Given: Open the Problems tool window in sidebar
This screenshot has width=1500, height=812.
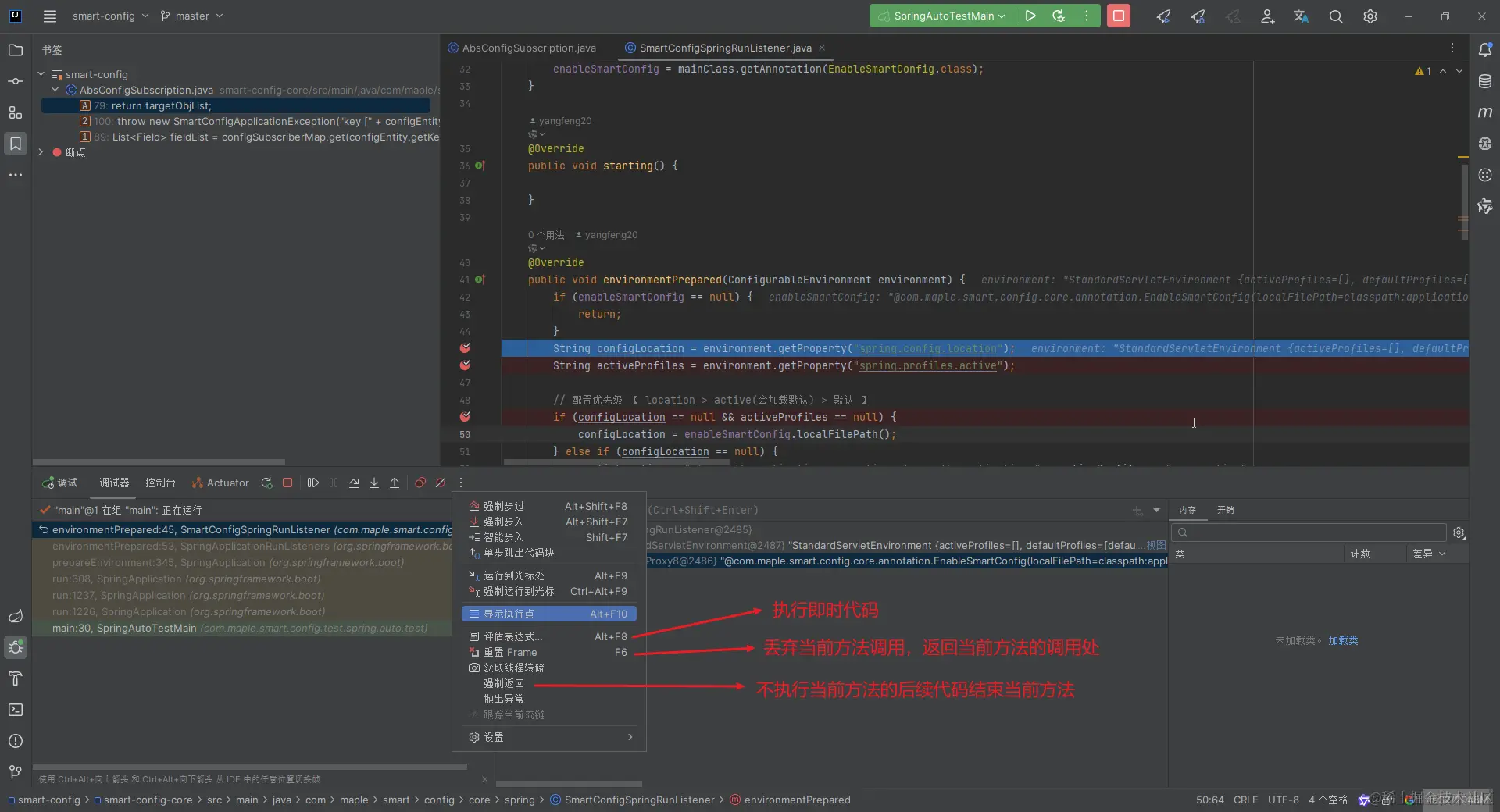Looking at the screenshot, I should [x=15, y=741].
